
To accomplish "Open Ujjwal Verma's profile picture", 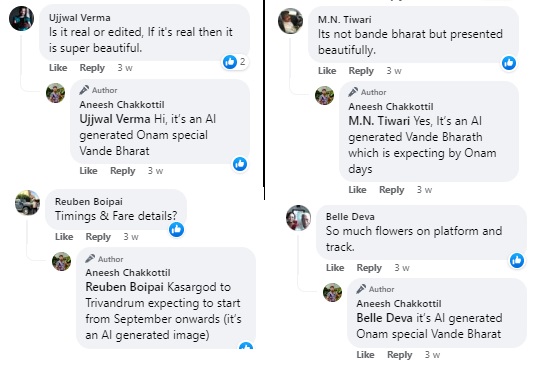I will 21,18.
